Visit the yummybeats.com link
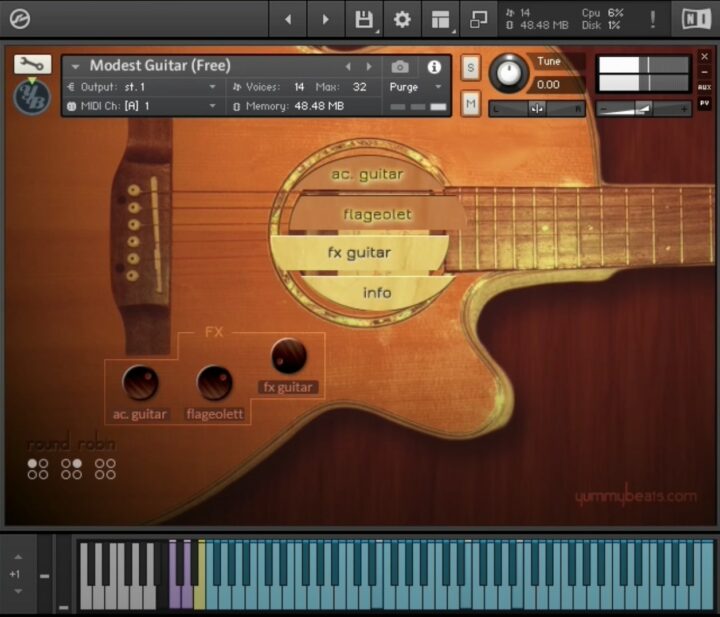The height and width of the screenshot is (617, 720). (636, 496)
